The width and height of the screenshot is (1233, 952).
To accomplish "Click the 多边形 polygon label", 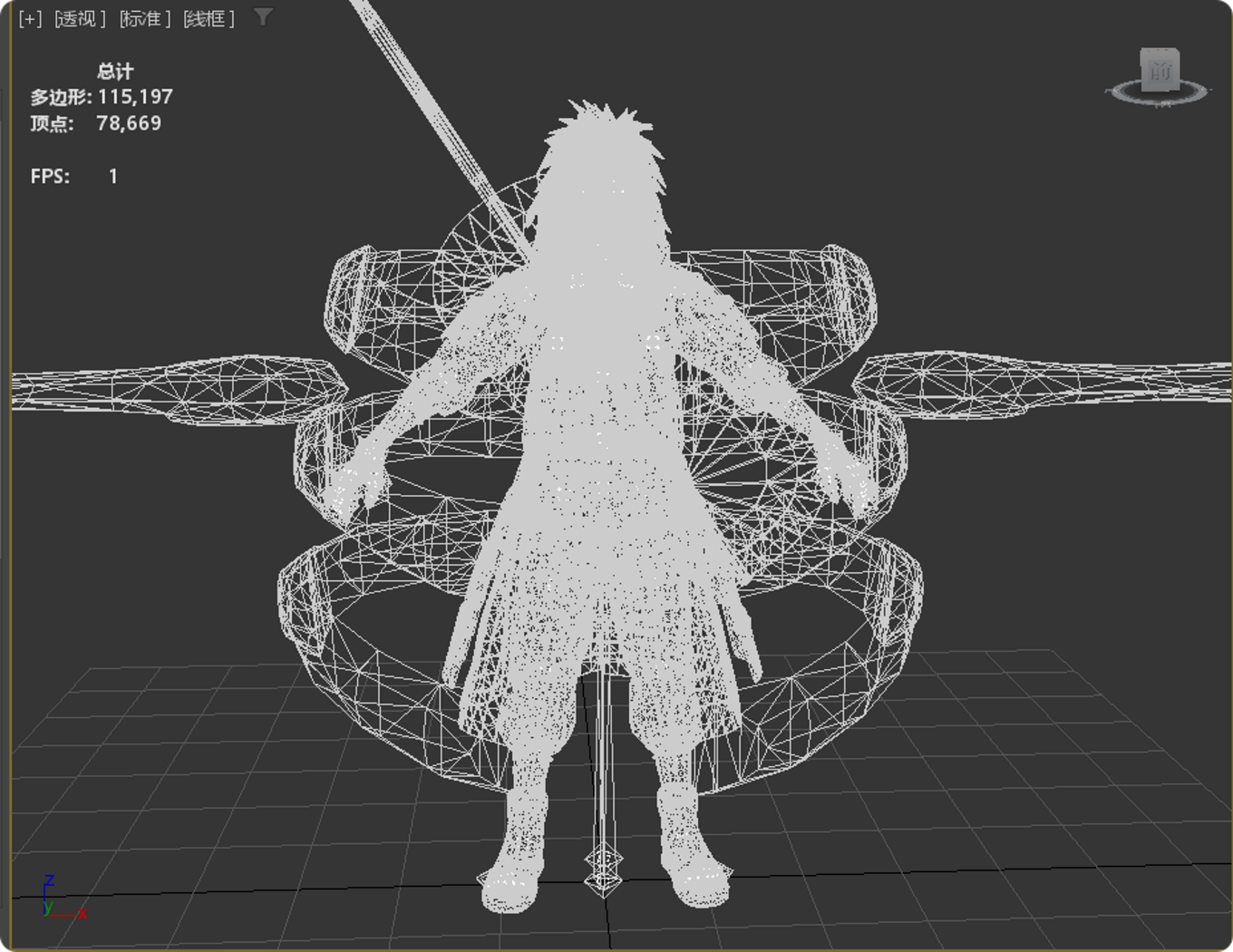I will tap(61, 97).
